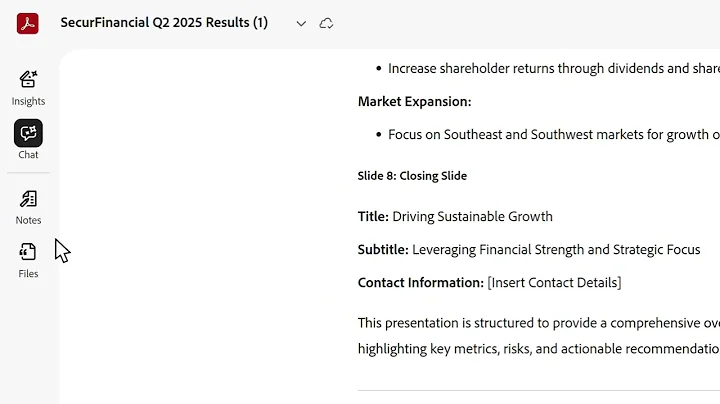Click the 'Contact Information:' label
The width and height of the screenshot is (720, 404).
click(420, 283)
